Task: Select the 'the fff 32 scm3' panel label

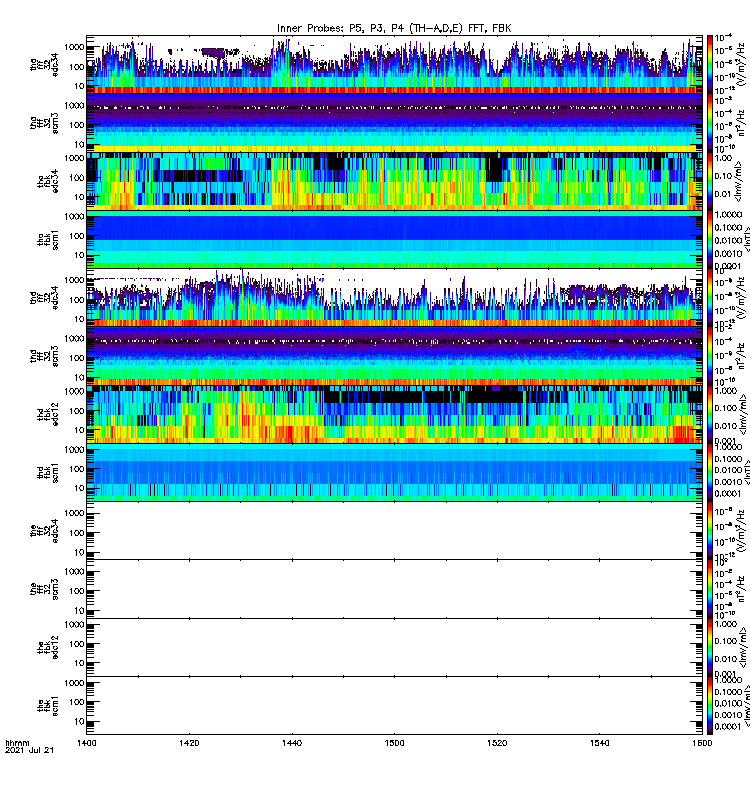Action: tap(44, 589)
